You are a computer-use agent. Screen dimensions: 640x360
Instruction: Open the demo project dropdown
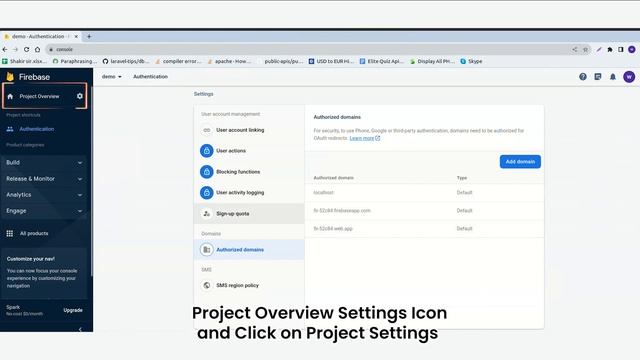click(111, 76)
